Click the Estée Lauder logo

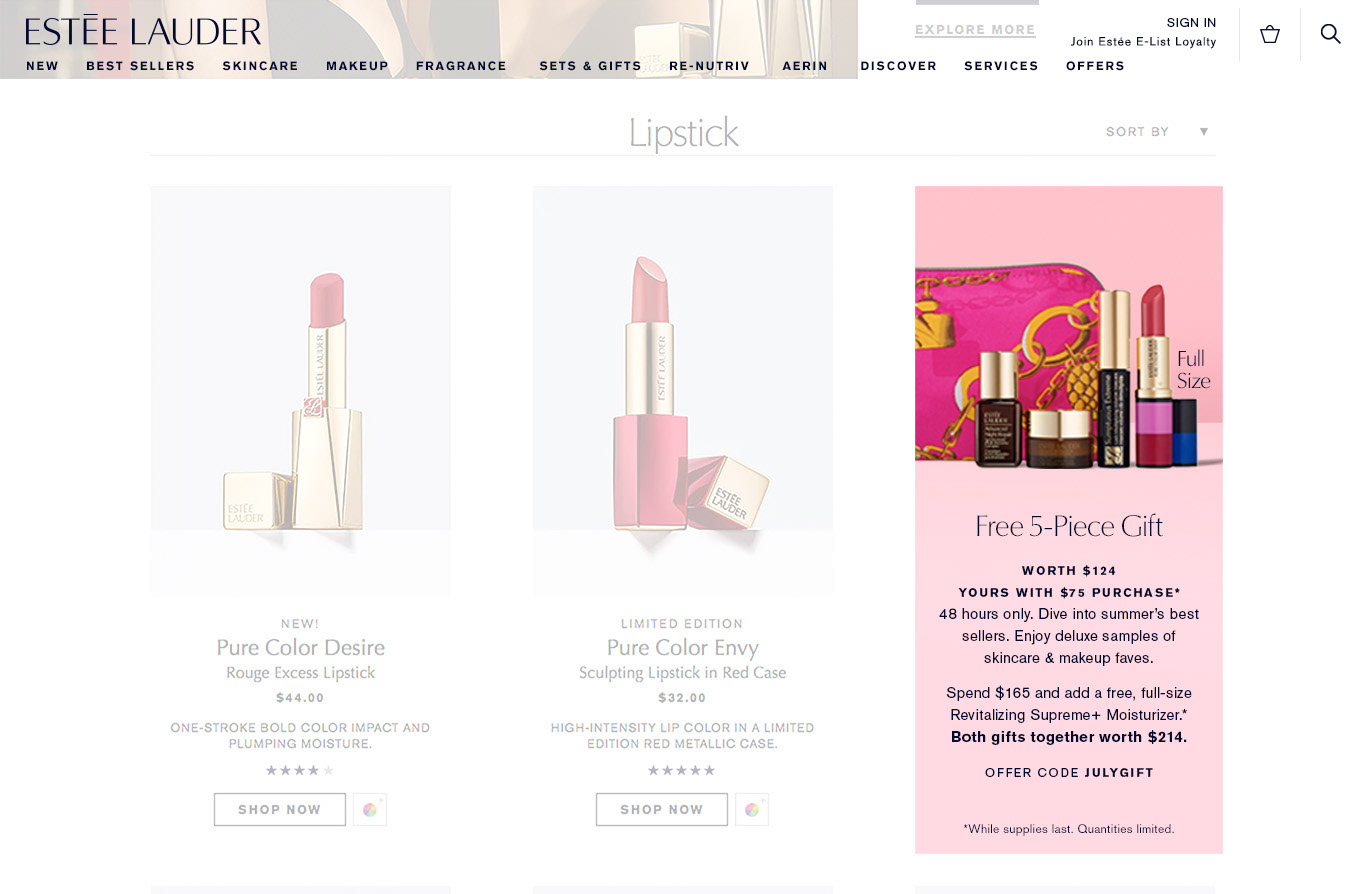tap(143, 31)
